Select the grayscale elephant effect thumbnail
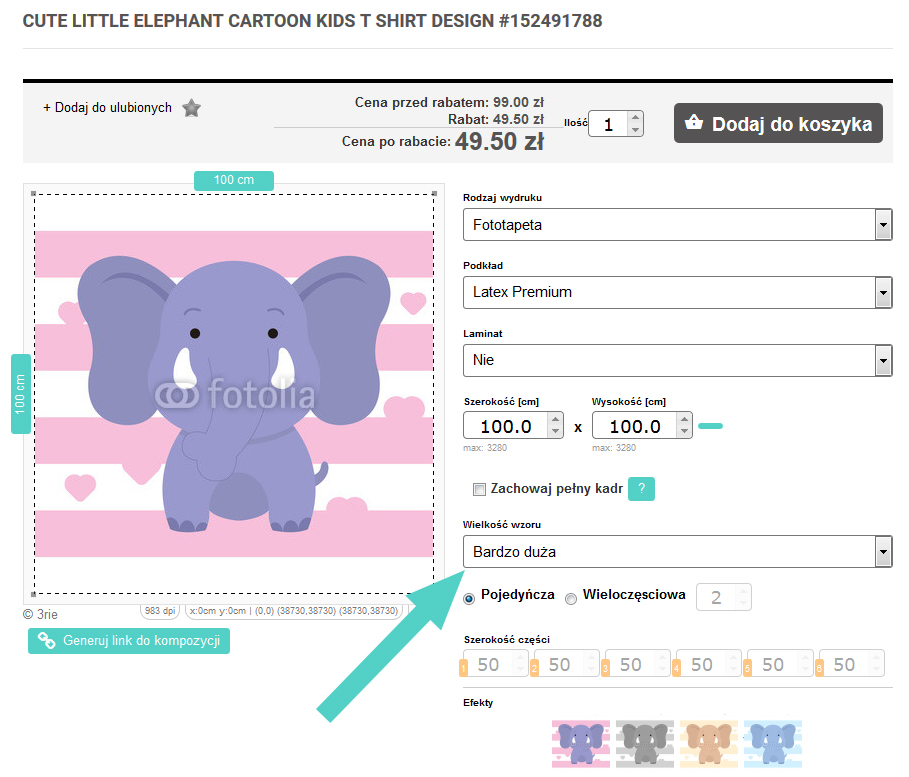 pyautogui.click(x=645, y=743)
